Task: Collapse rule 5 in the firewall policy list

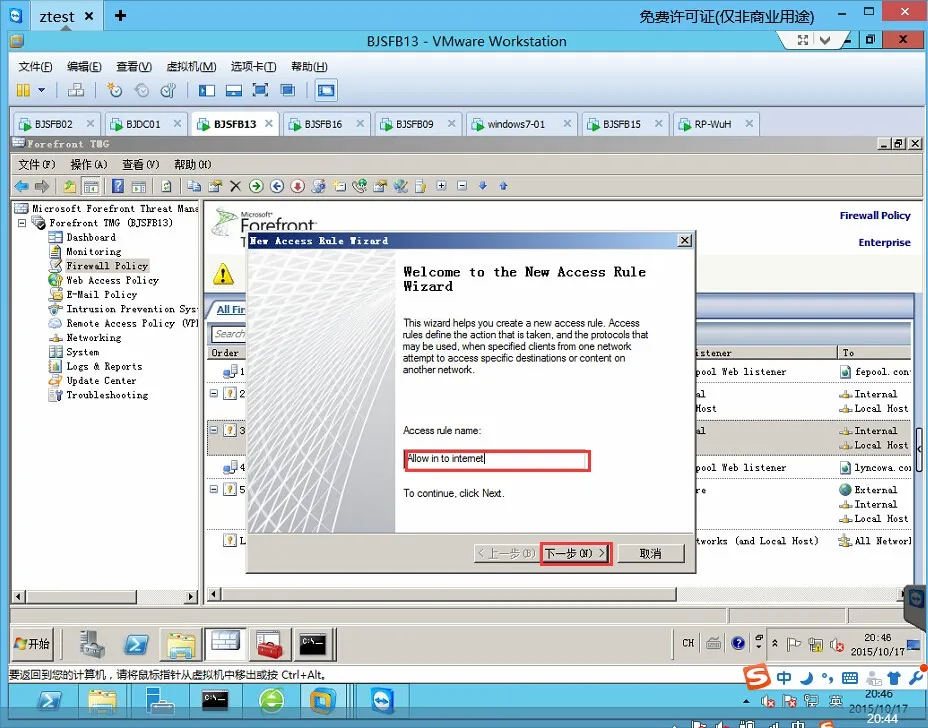Action: [x=214, y=489]
